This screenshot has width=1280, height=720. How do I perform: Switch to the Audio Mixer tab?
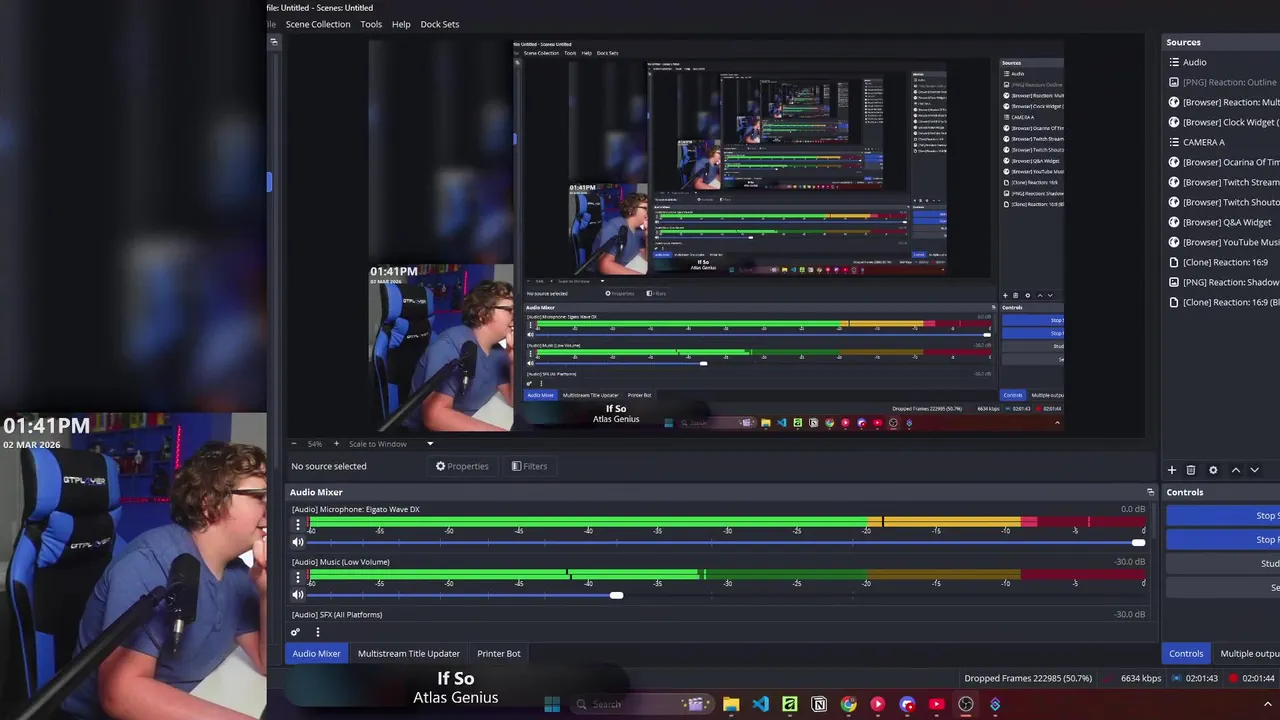pos(316,653)
